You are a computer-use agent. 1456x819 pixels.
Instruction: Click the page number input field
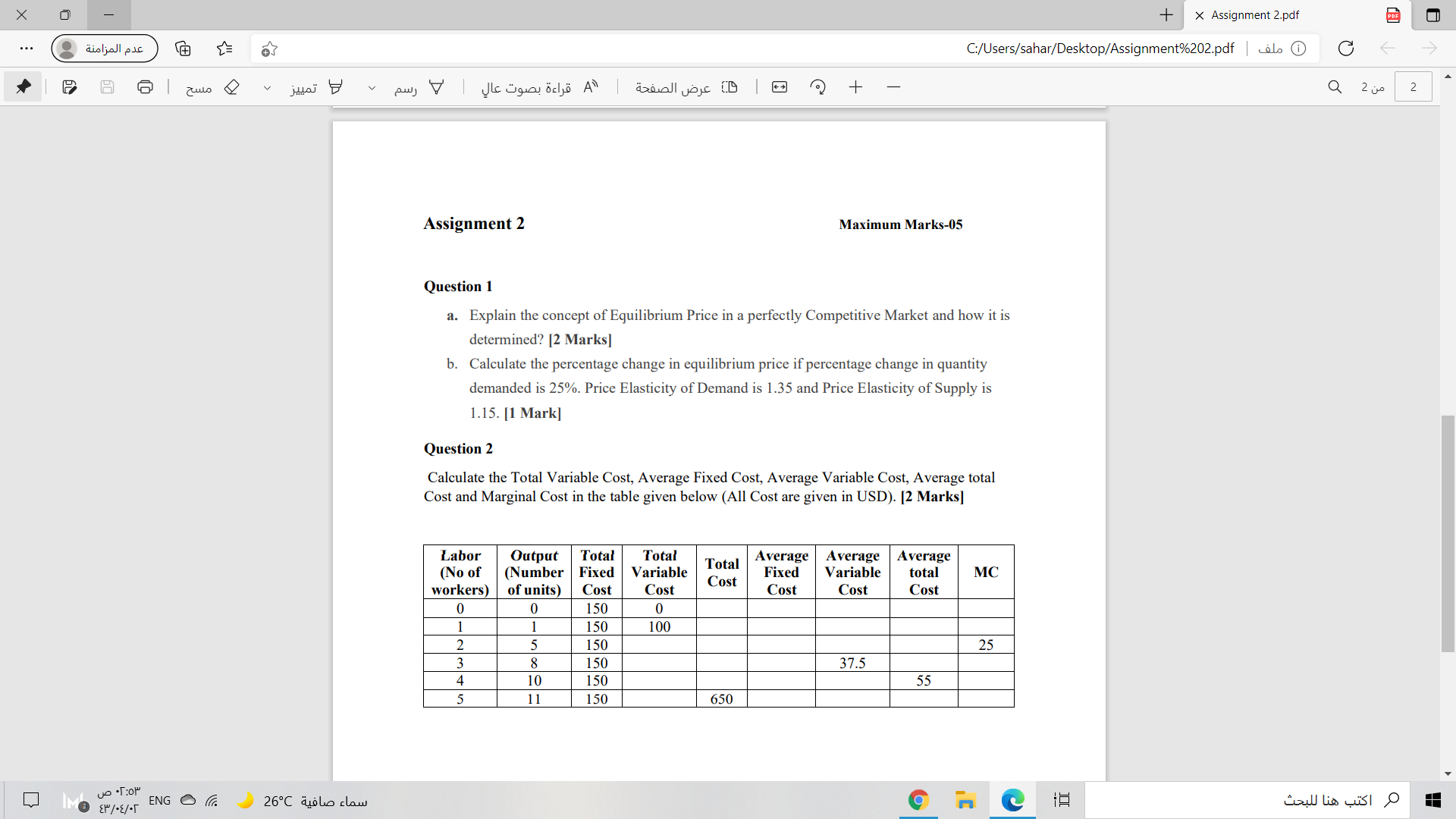coord(1413,87)
